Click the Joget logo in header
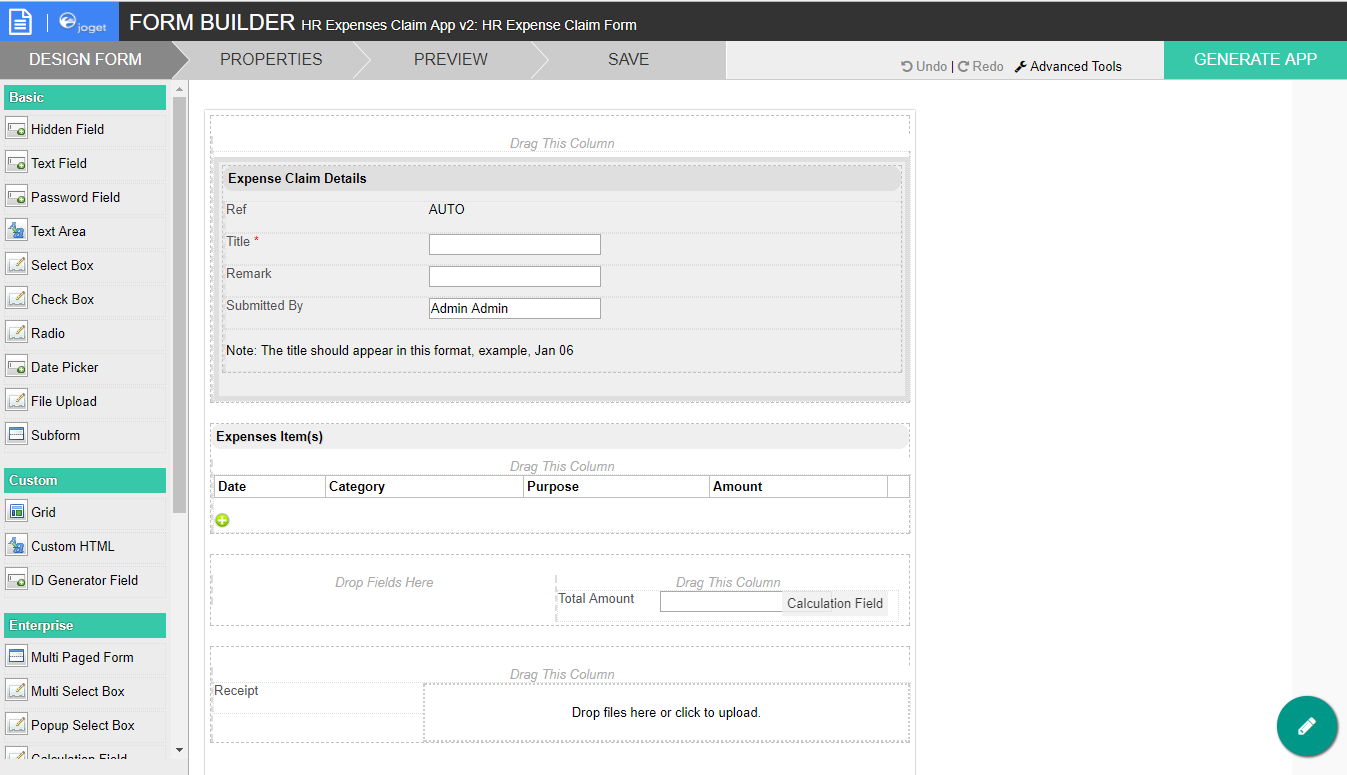Viewport: 1347px width, 775px height. pyautogui.click(x=83, y=22)
